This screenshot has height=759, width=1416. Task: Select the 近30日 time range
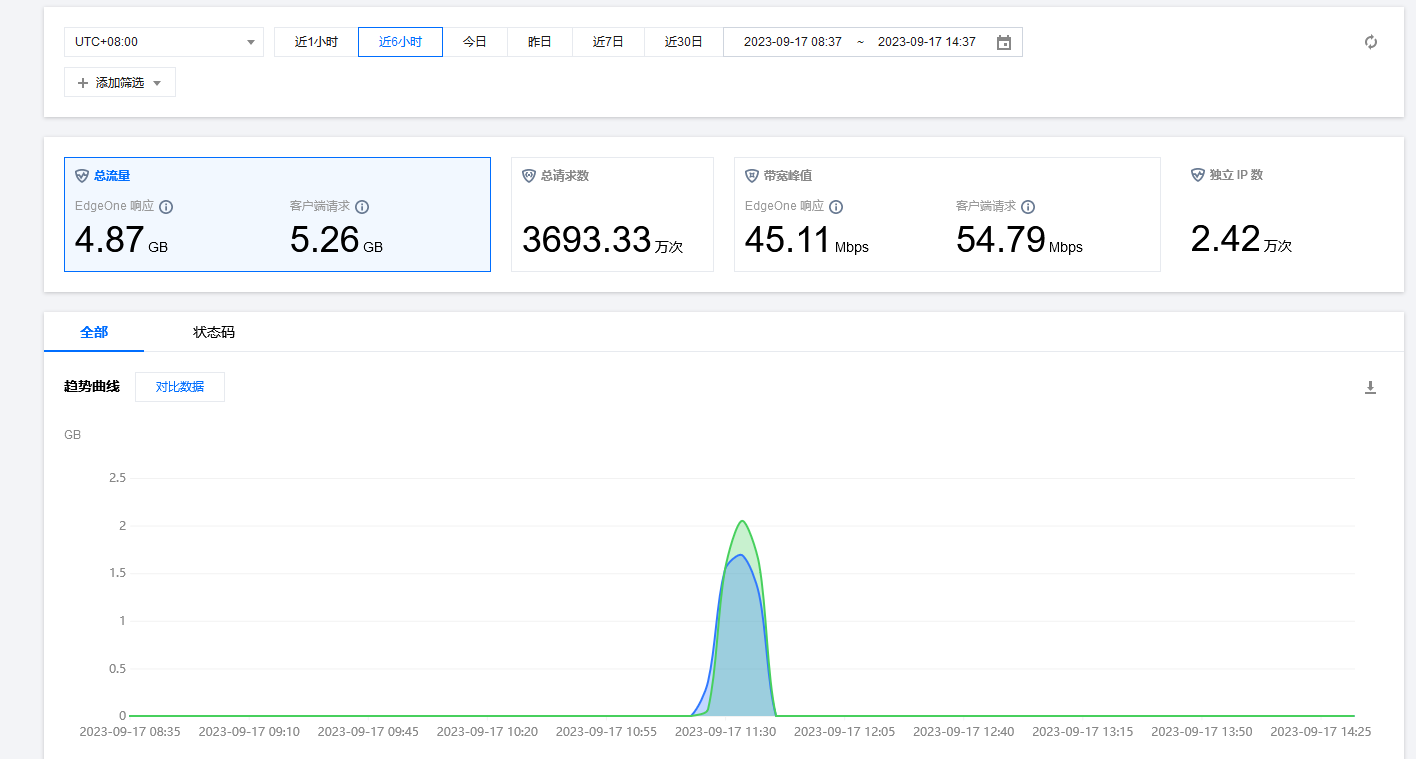(x=684, y=42)
